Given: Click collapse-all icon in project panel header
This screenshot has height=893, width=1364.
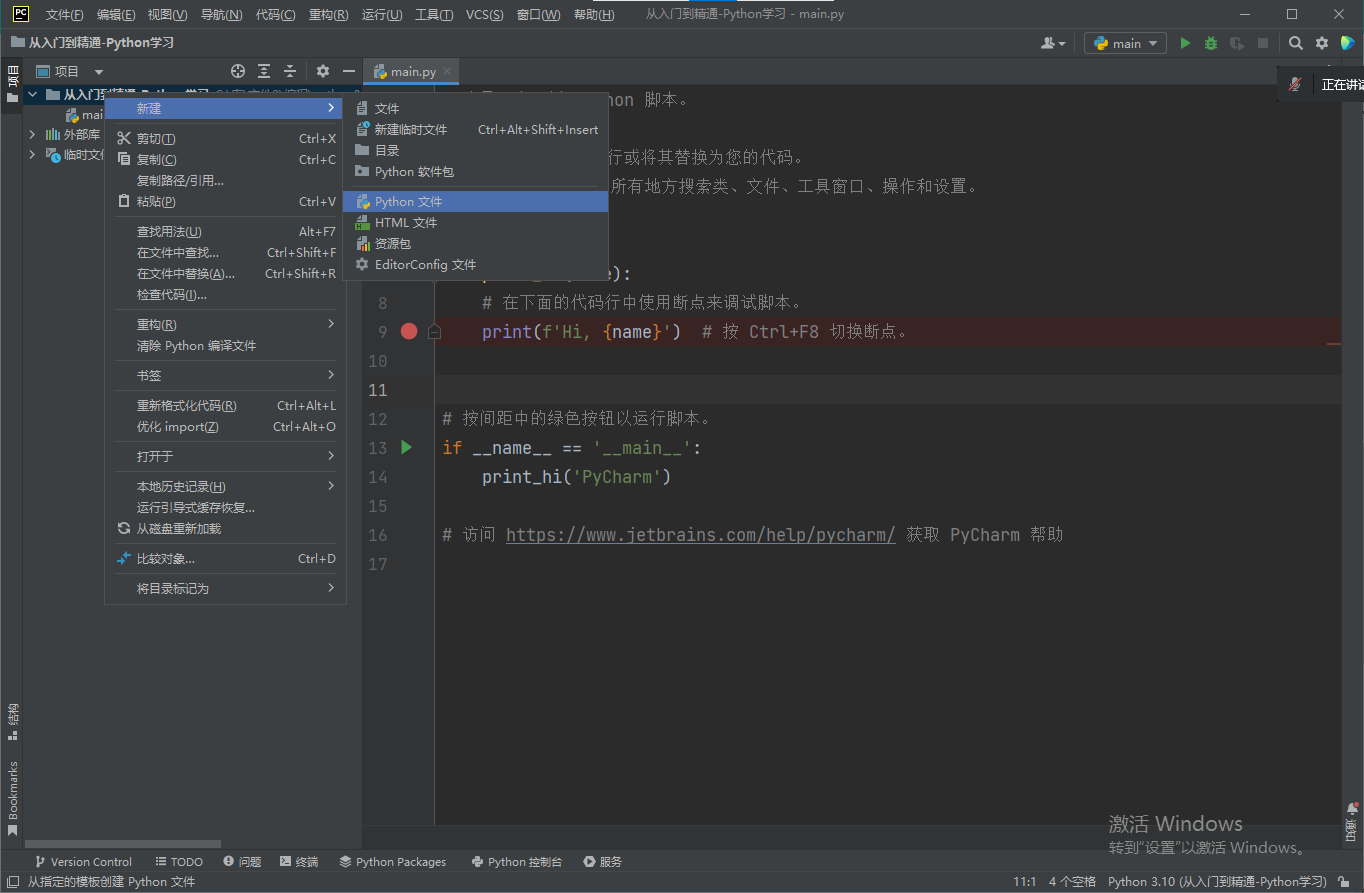Looking at the screenshot, I should (290, 71).
